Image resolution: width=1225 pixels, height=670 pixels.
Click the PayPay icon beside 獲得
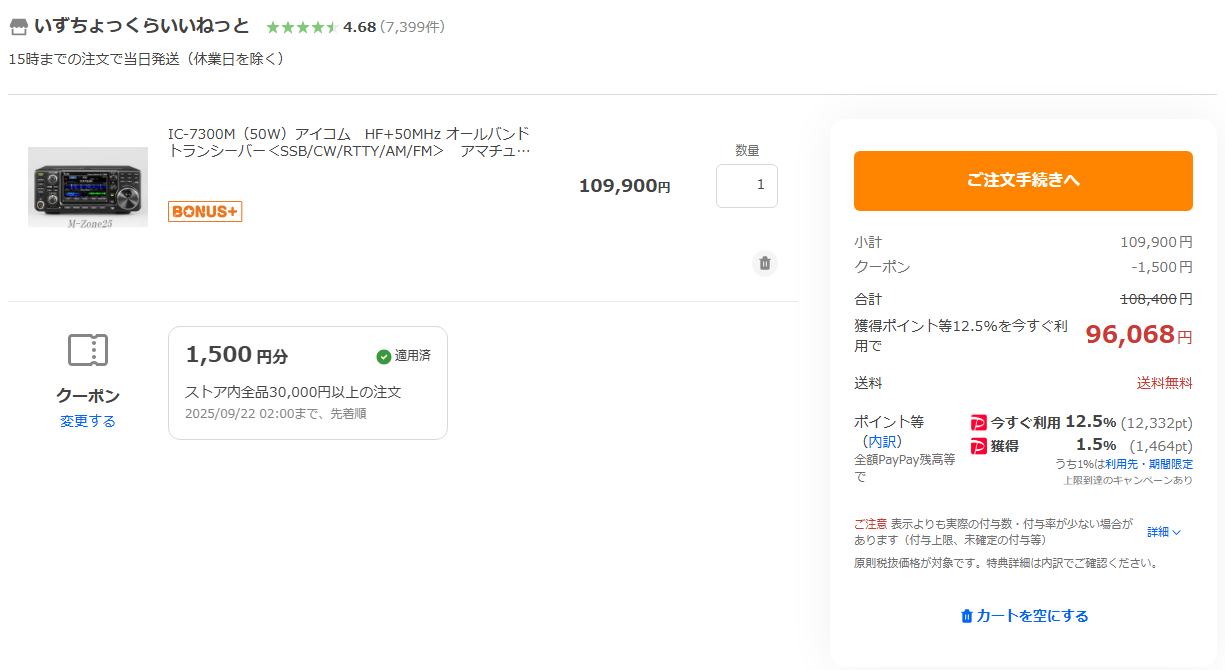979,446
